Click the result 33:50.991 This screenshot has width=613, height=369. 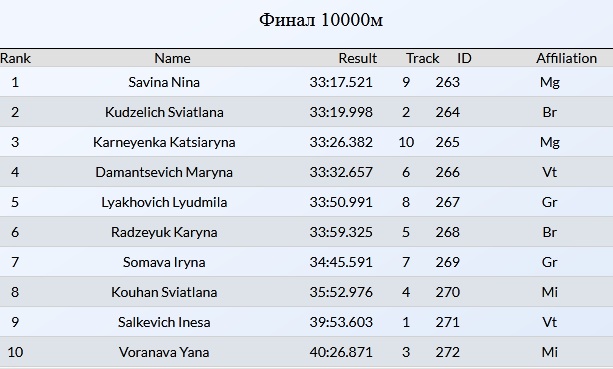pos(341,202)
